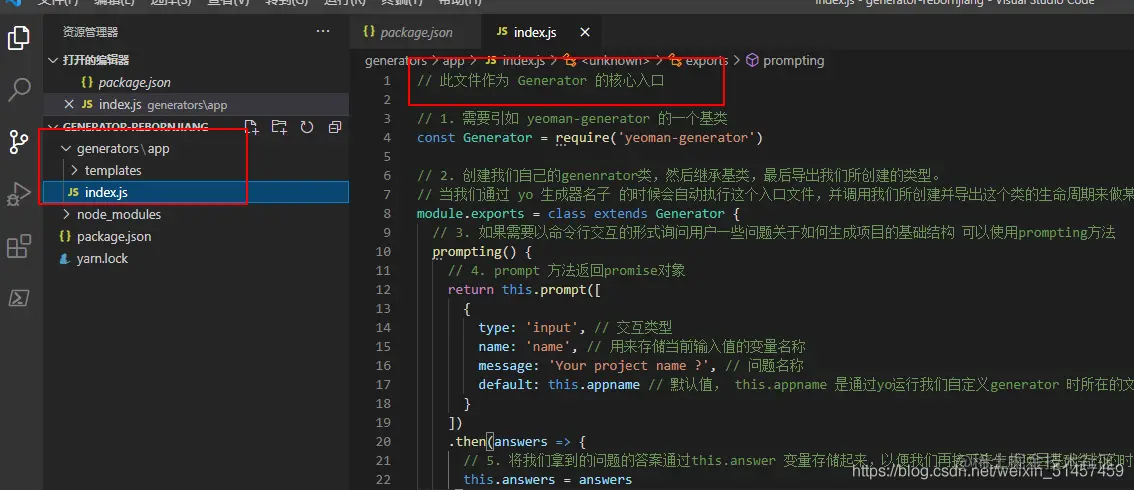Screen dimensions: 1134x490
Task: Click the app breadcrumb segment
Action: [453, 61]
